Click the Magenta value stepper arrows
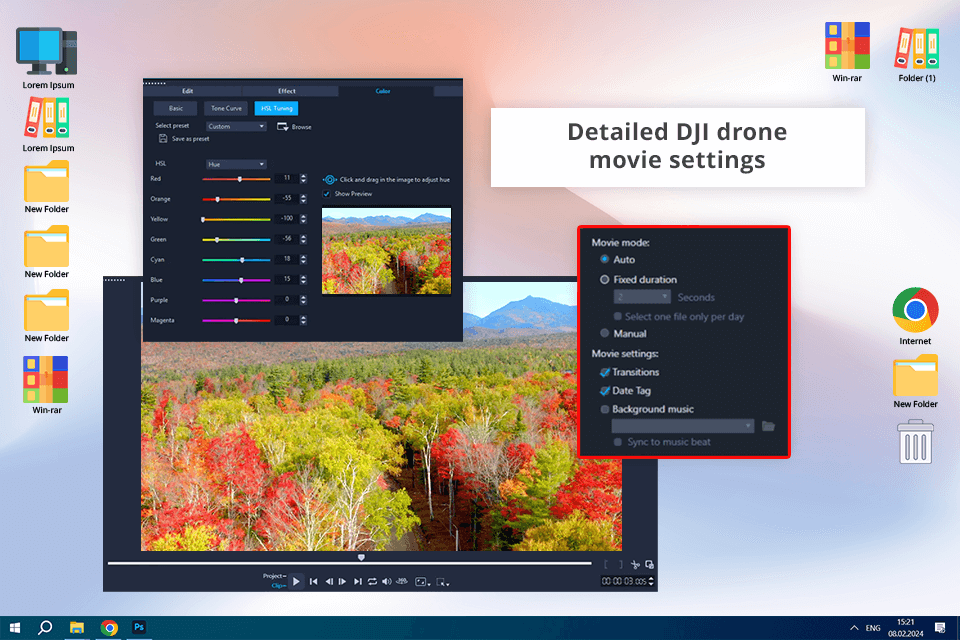Image resolution: width=960 pixels, height=640 pixels. (x=303, y=320)
